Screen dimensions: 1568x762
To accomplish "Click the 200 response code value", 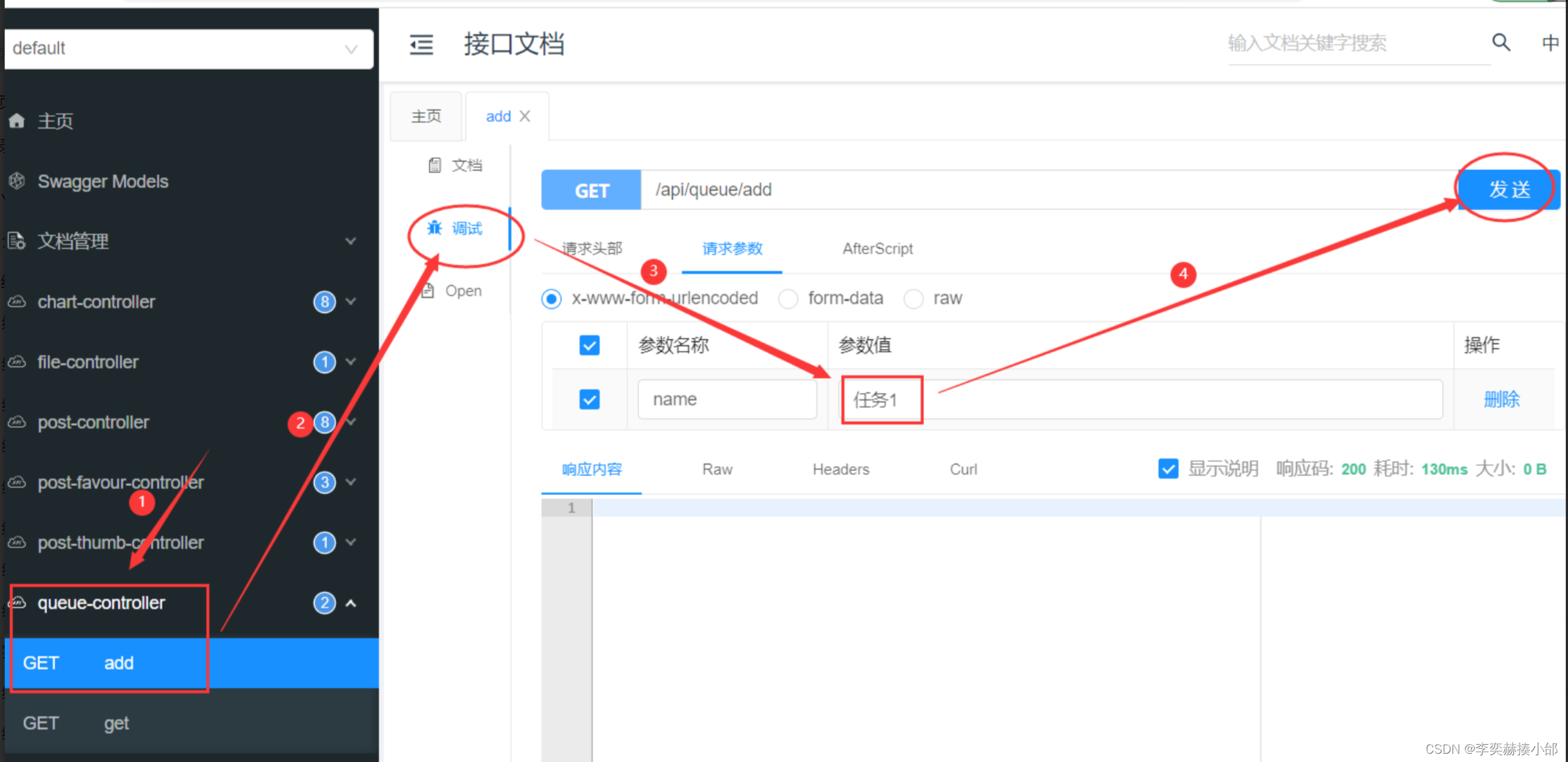I will point(1354,470).
